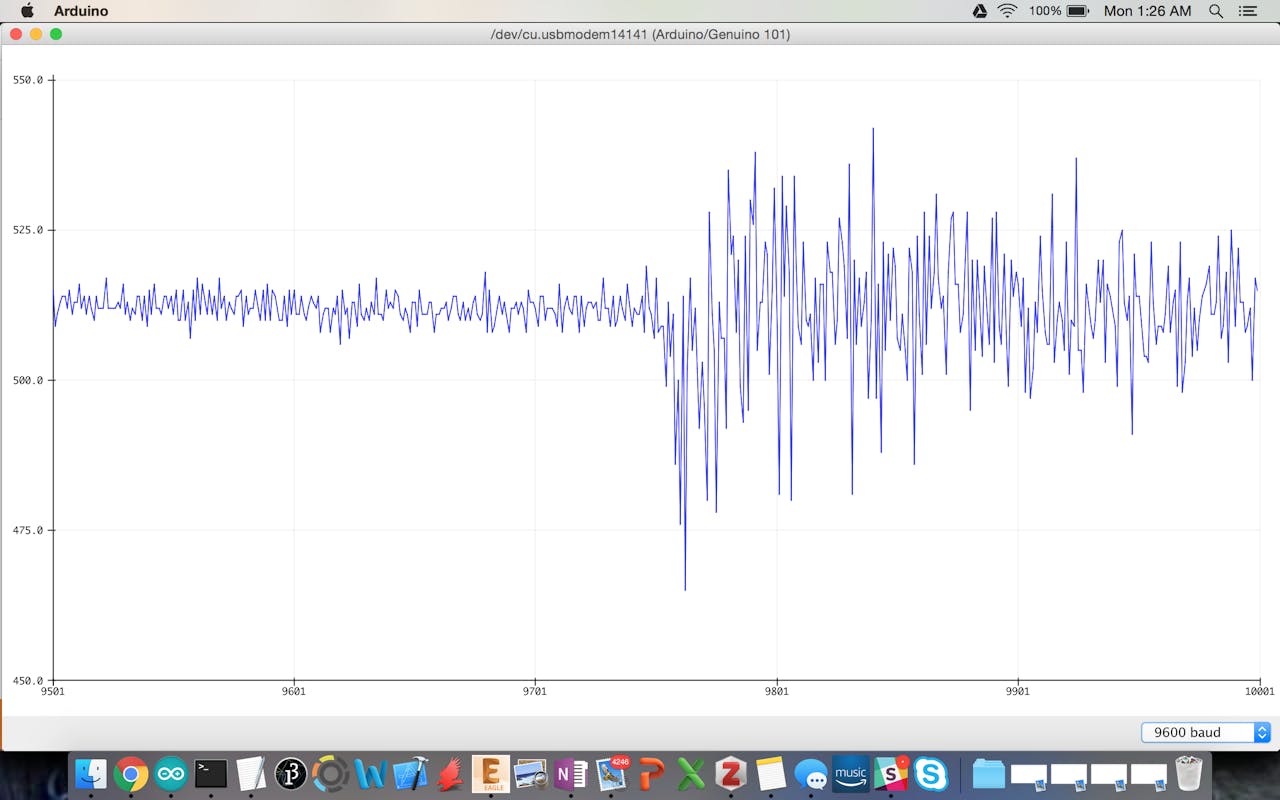The height and width of the screenshot is (800, 1280).
Task: Open the 9600 baud rate dropdown
Action: click(x=1205, y=732)
